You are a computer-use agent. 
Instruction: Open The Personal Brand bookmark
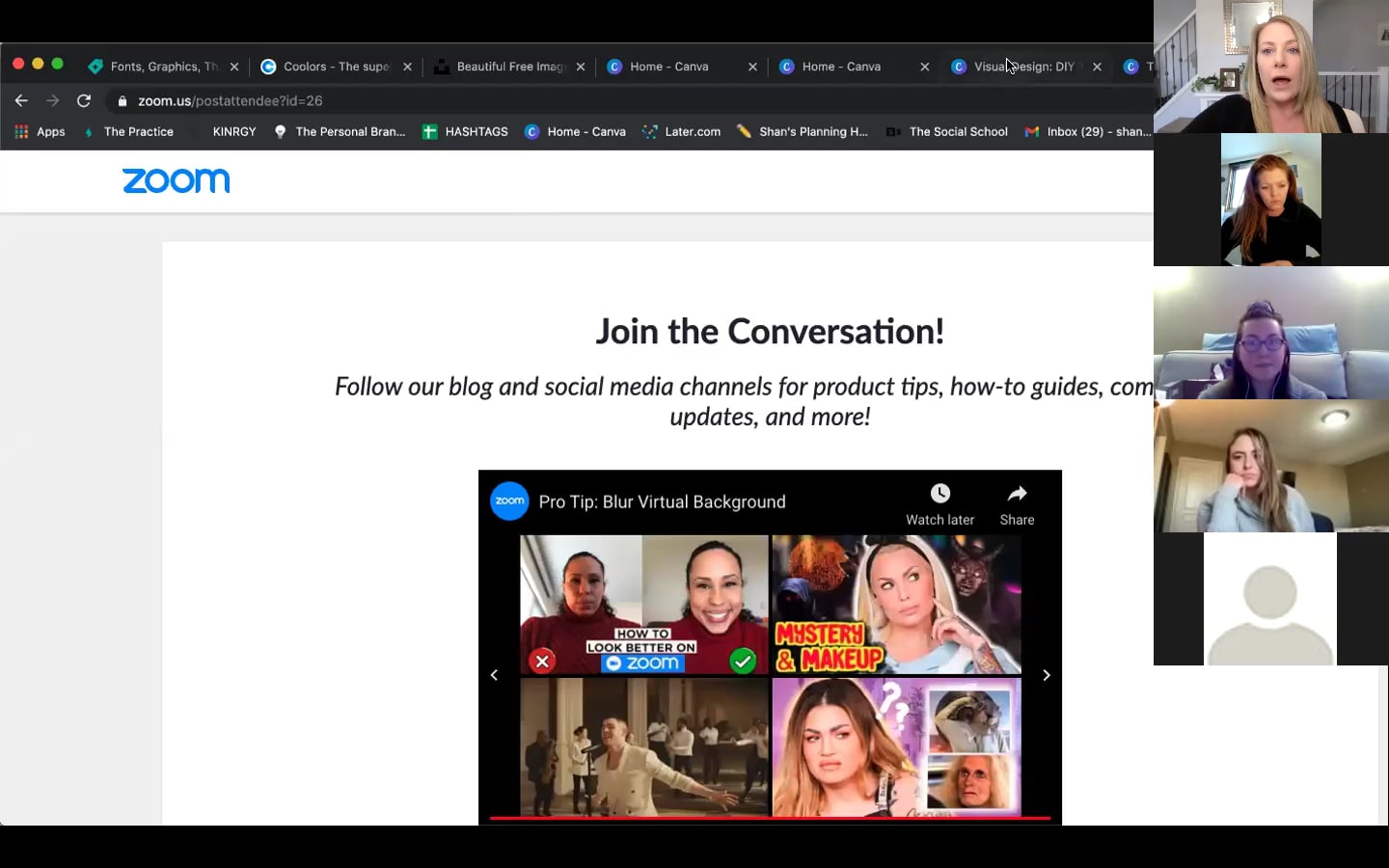(x=340, y=131)
